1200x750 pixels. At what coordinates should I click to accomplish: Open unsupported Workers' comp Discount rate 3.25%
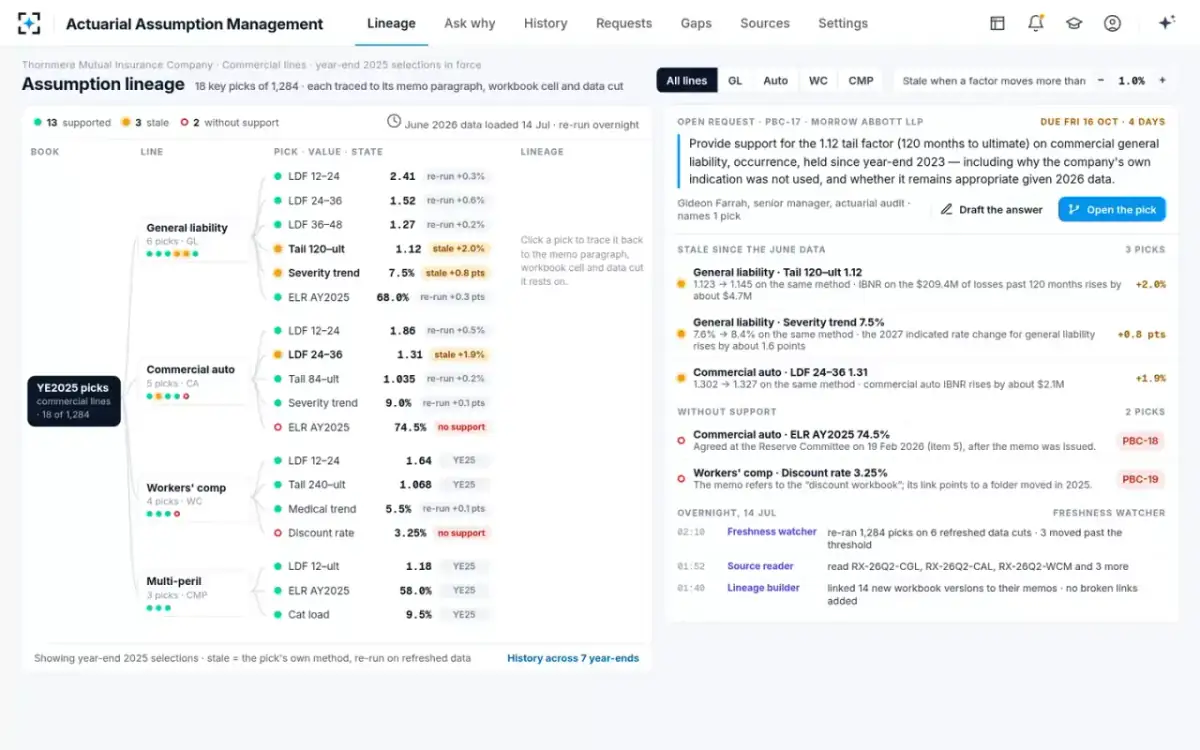click(x=920, y=479)
